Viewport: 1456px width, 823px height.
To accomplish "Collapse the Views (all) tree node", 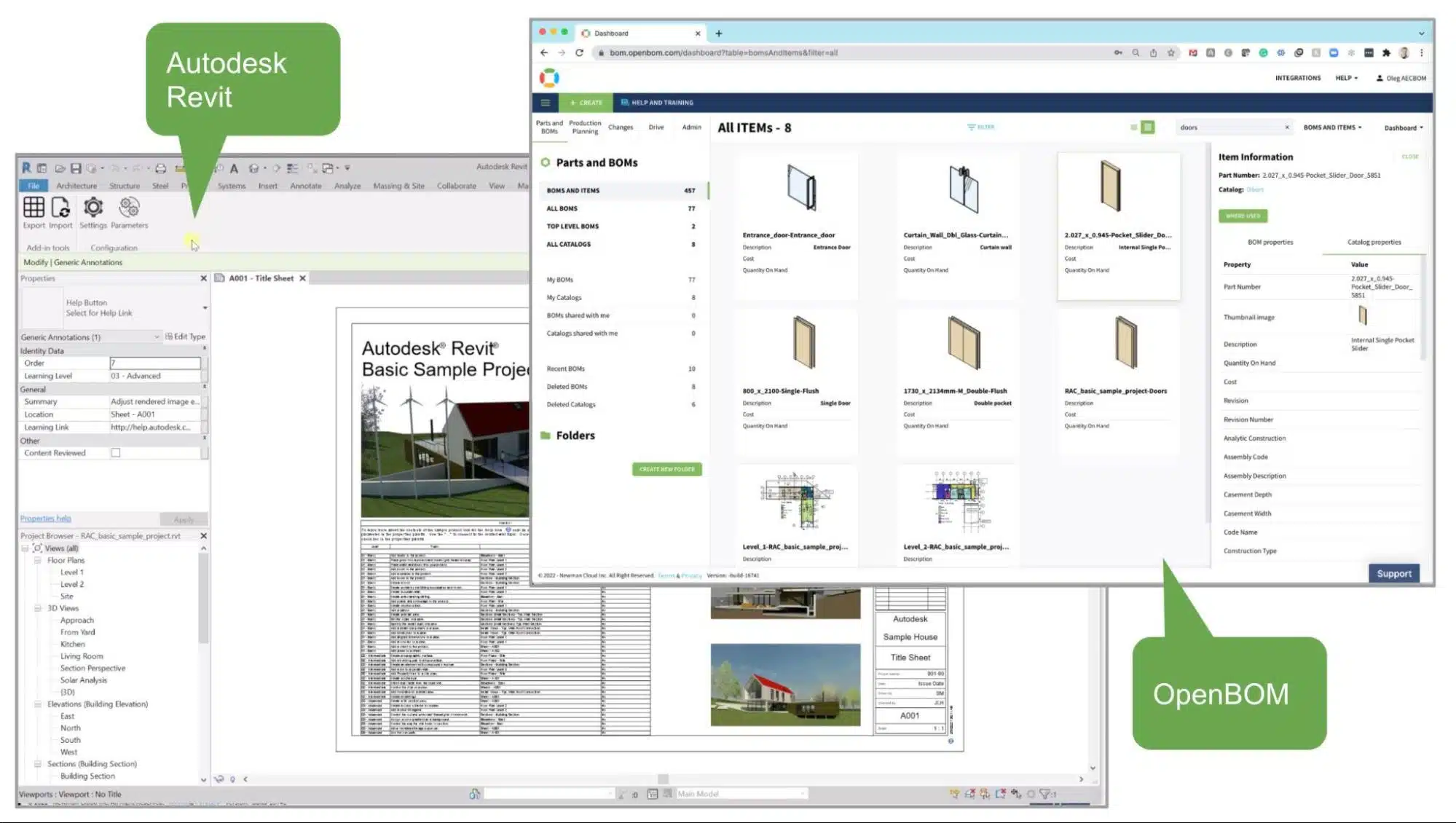I will coord(25,548).
